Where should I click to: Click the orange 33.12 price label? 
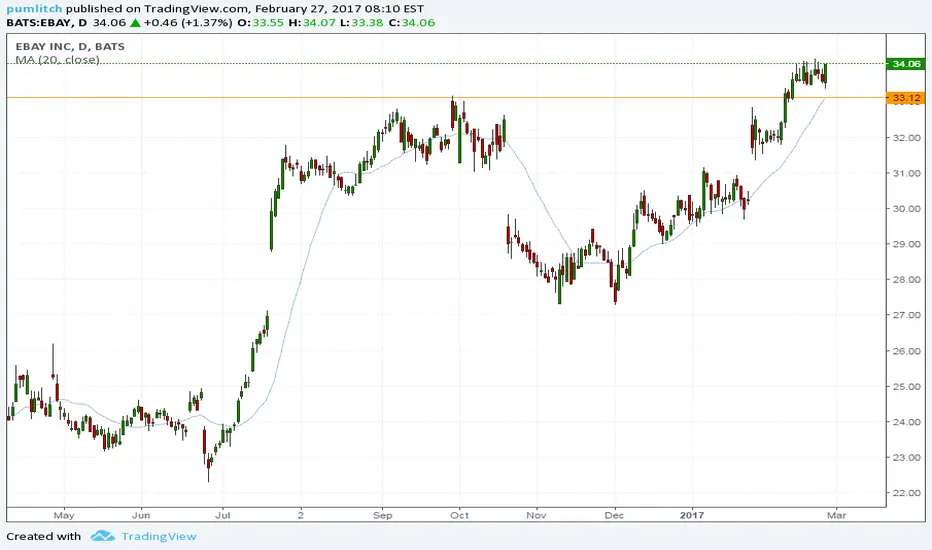tap(905, 98)
